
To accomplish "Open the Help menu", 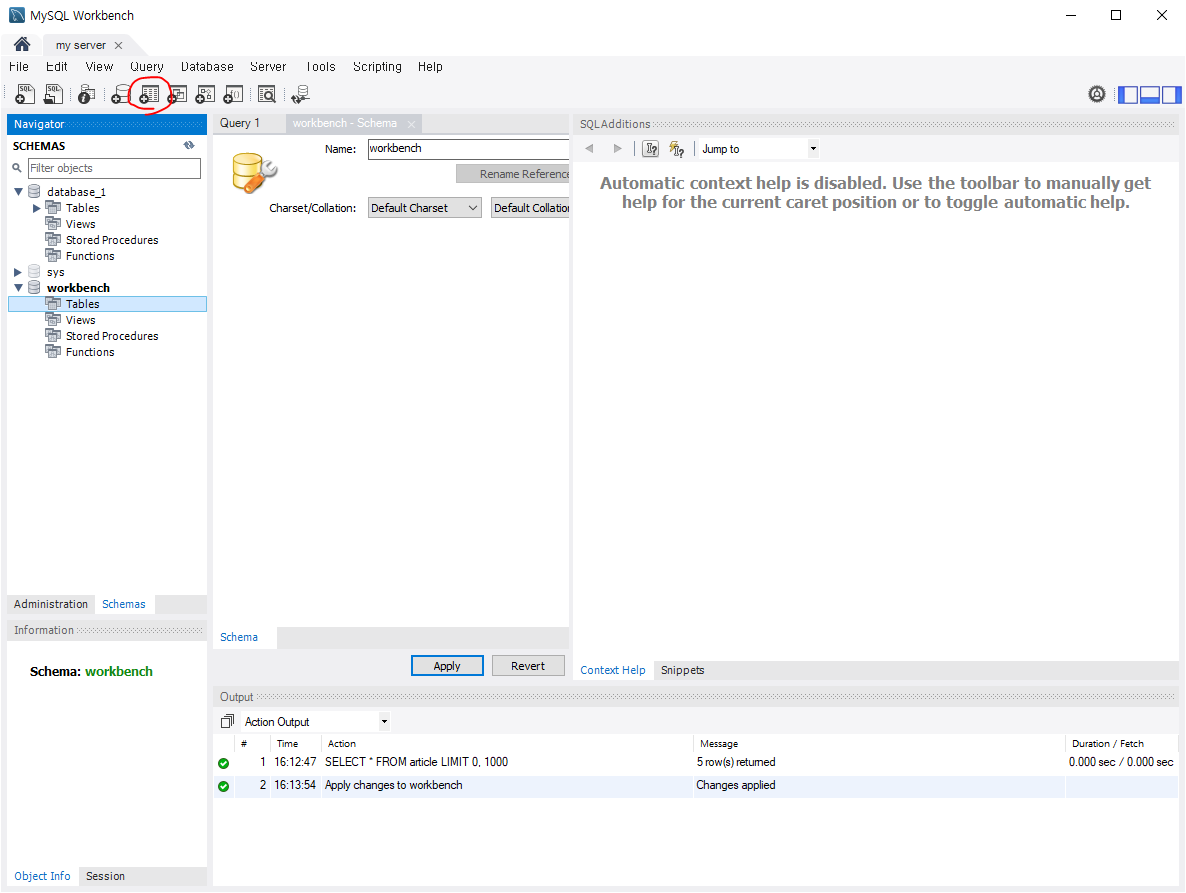I will pyautogui.click(x=430, y=67).
